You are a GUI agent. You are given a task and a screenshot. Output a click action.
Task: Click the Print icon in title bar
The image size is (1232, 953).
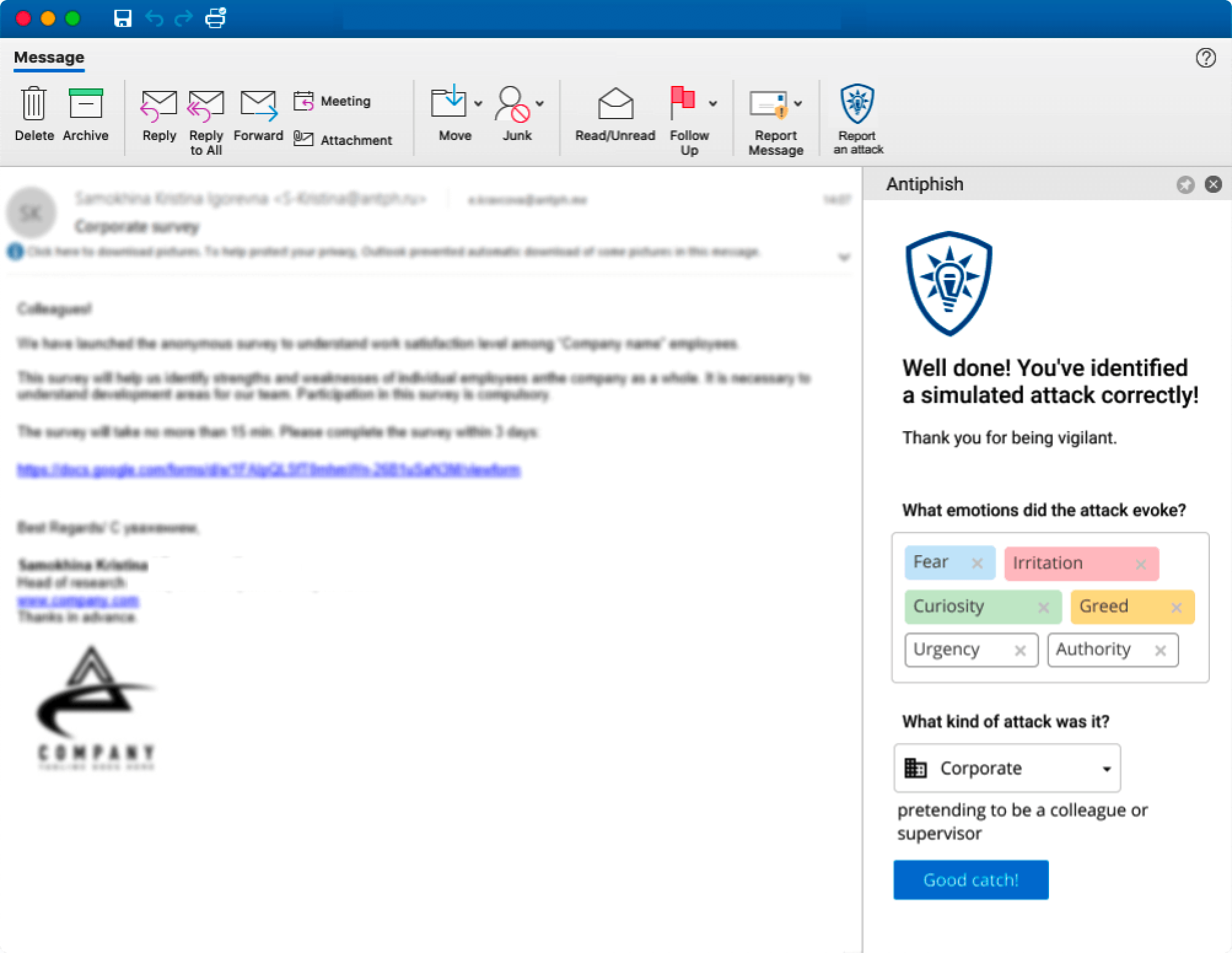(x=216, y=18)
